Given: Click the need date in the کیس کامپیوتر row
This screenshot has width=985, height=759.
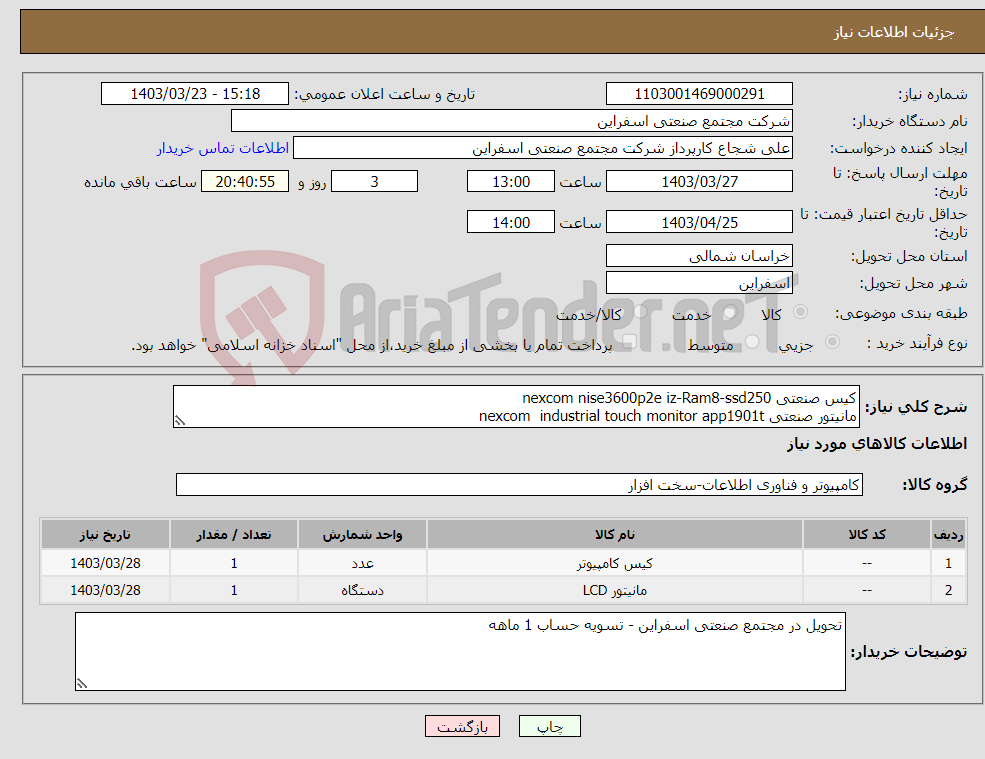Looking at the screenshot, I should (x=105, y=563).
